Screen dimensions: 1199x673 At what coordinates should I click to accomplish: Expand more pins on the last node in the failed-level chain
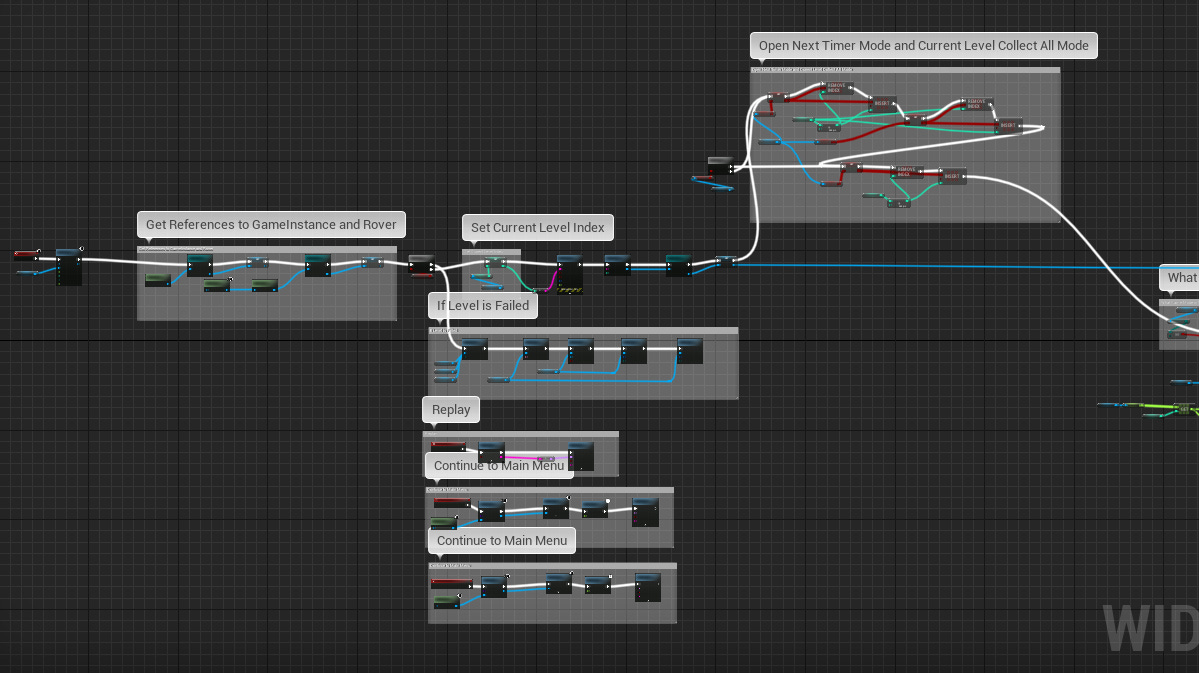coord(690,364)
